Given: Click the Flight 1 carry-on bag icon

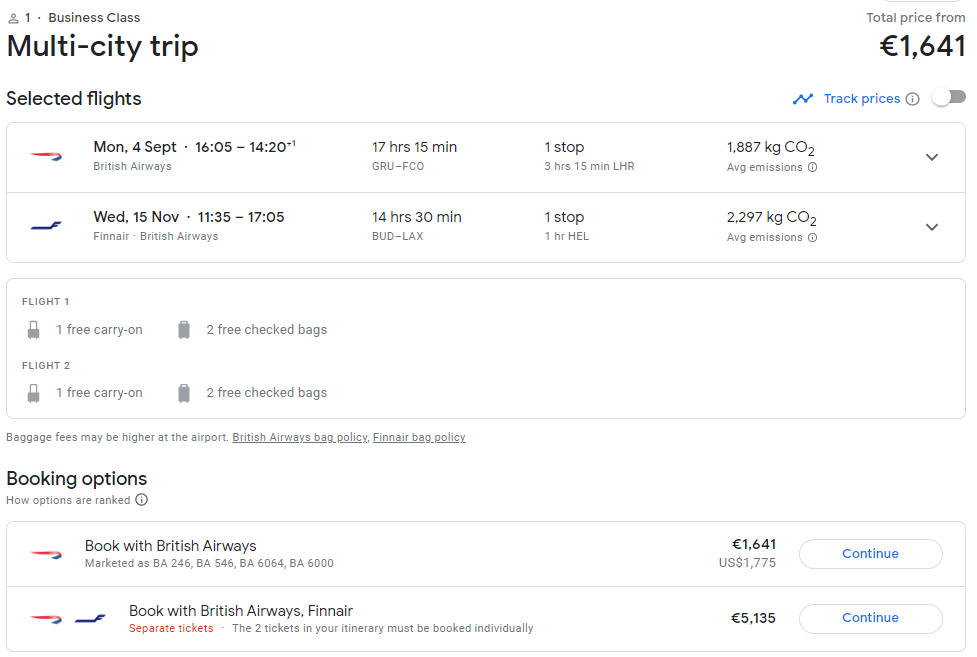Looking at the screenshot, I should (x=34, y=330).
